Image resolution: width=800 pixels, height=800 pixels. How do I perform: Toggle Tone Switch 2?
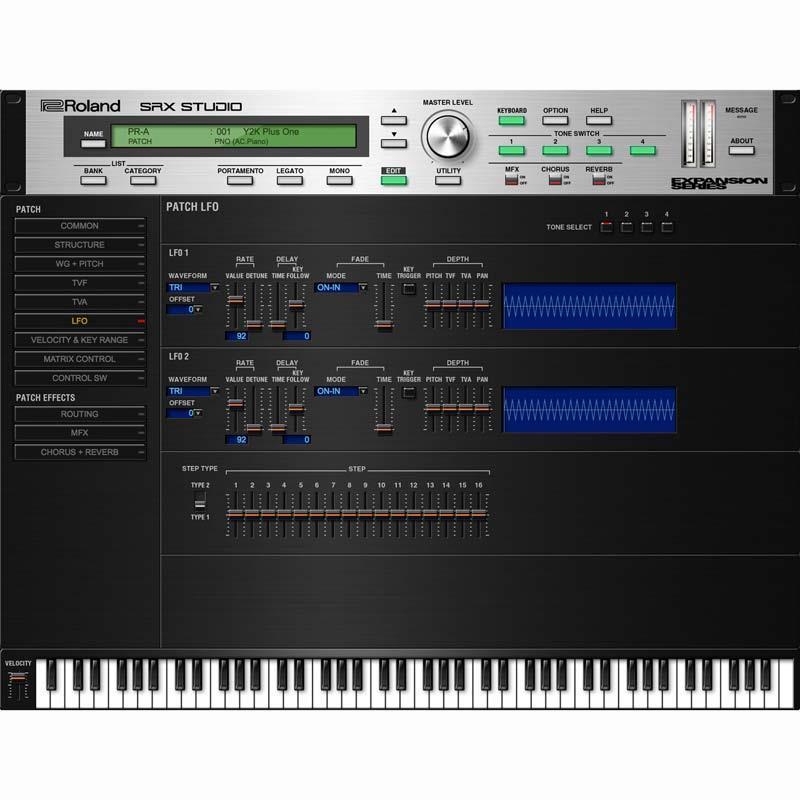(x=555, y=151)
